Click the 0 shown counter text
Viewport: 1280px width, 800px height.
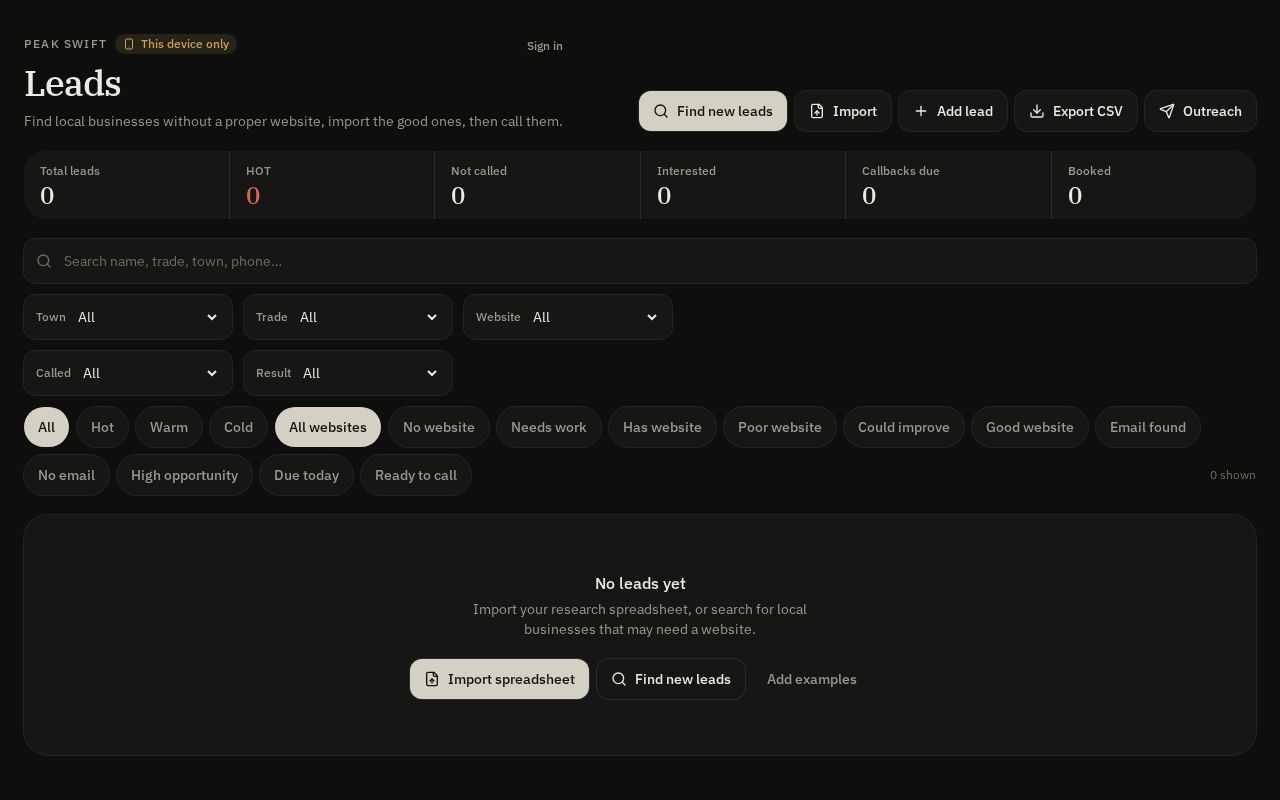click(x=1233, y=475)
